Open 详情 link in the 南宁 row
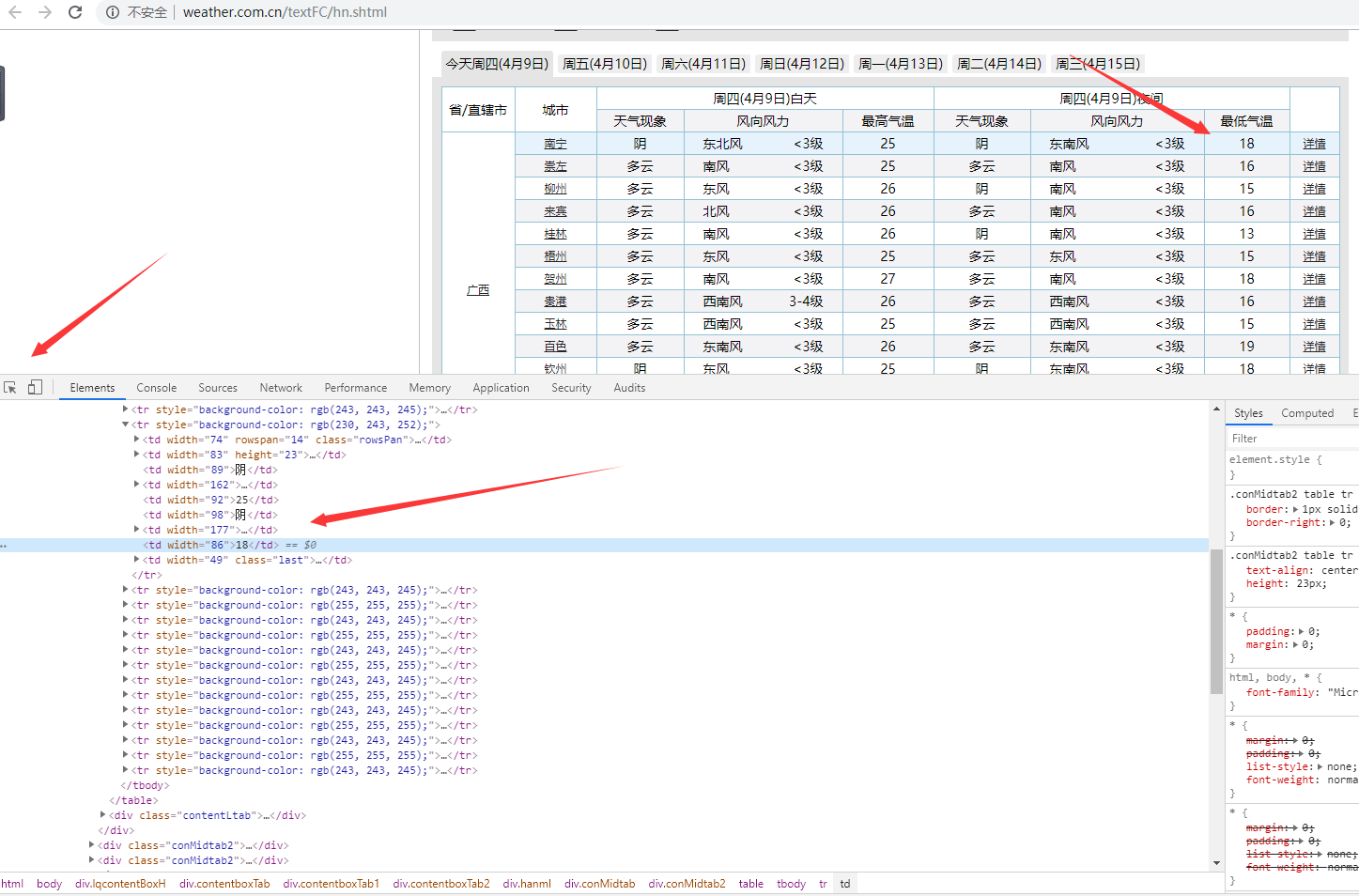The image size is (1359, 896). pos(1314,144)
